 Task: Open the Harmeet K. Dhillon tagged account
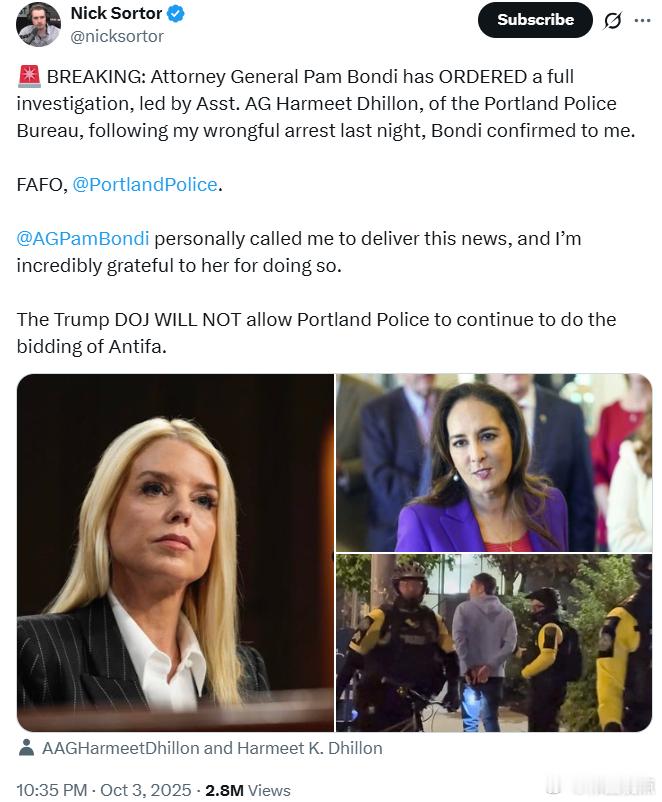(x=310, y=748)
